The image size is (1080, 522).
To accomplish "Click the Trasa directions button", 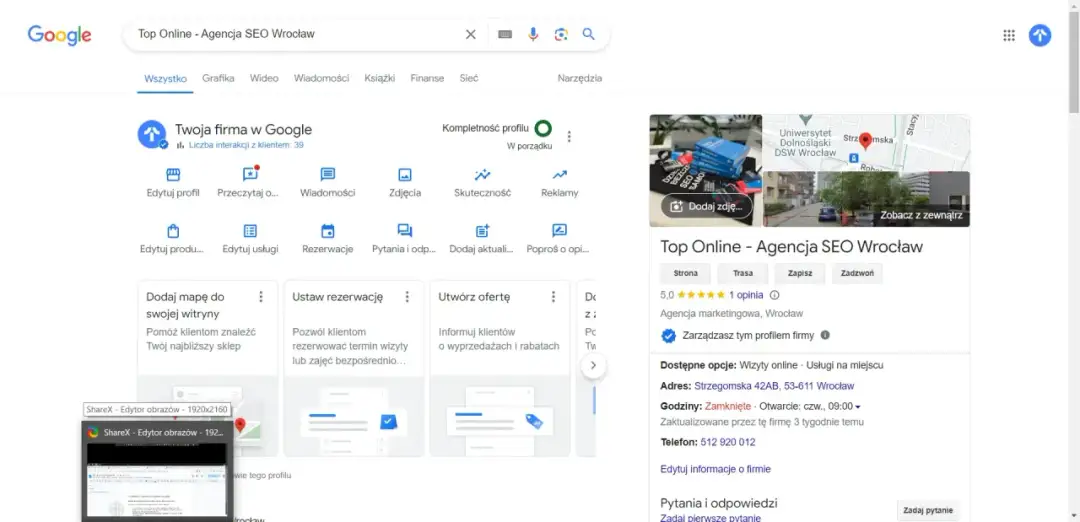I will [742, 273].
